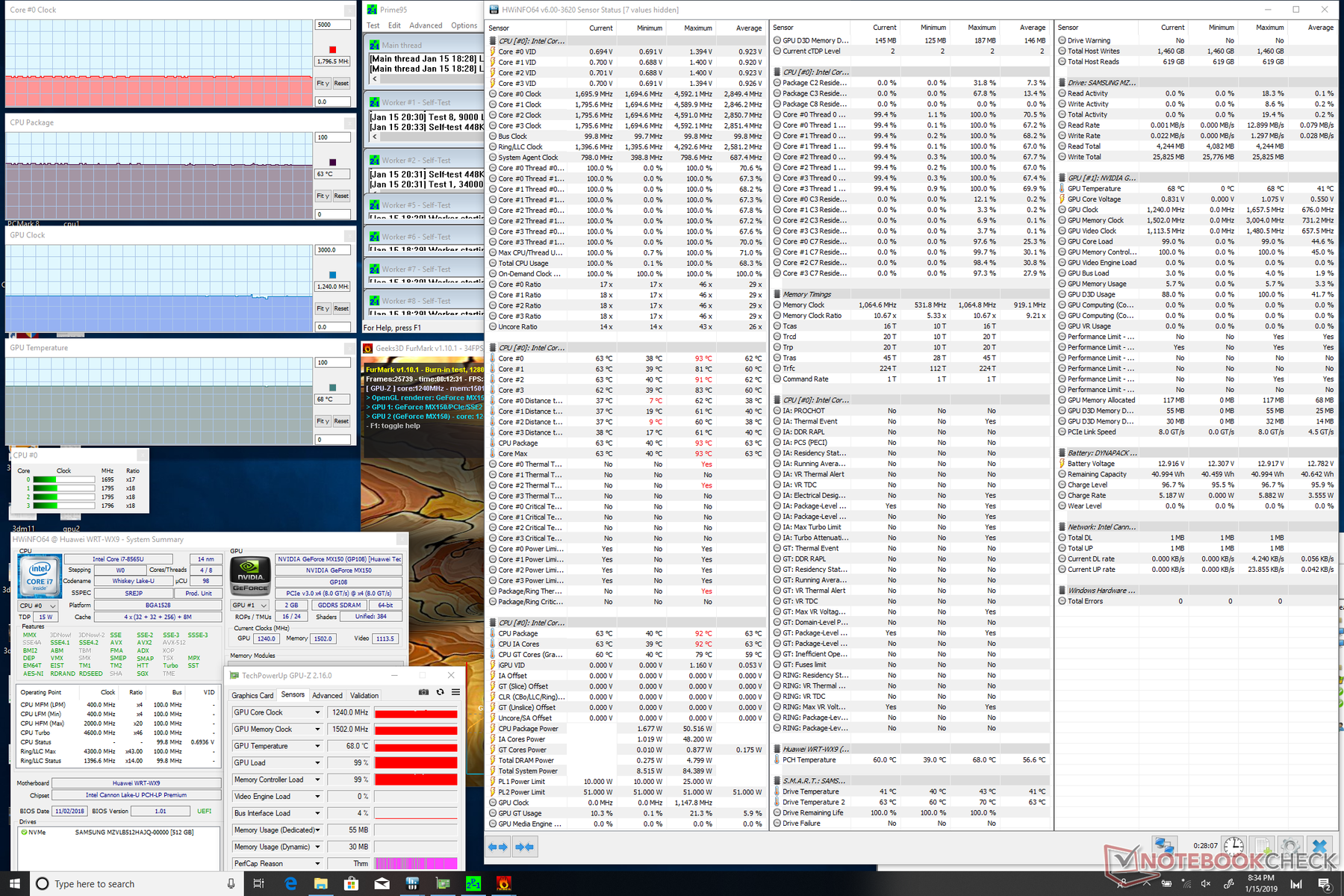
Task: Click the HWiNFO settings gear icon
Action: point(1289,846)
